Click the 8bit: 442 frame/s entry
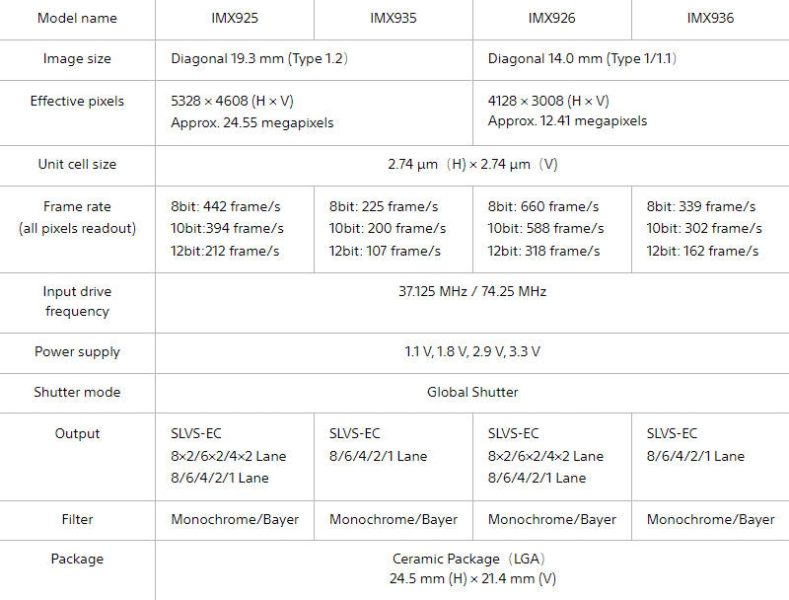The height and width of the screenshot is (600, 789). [225, 207]
